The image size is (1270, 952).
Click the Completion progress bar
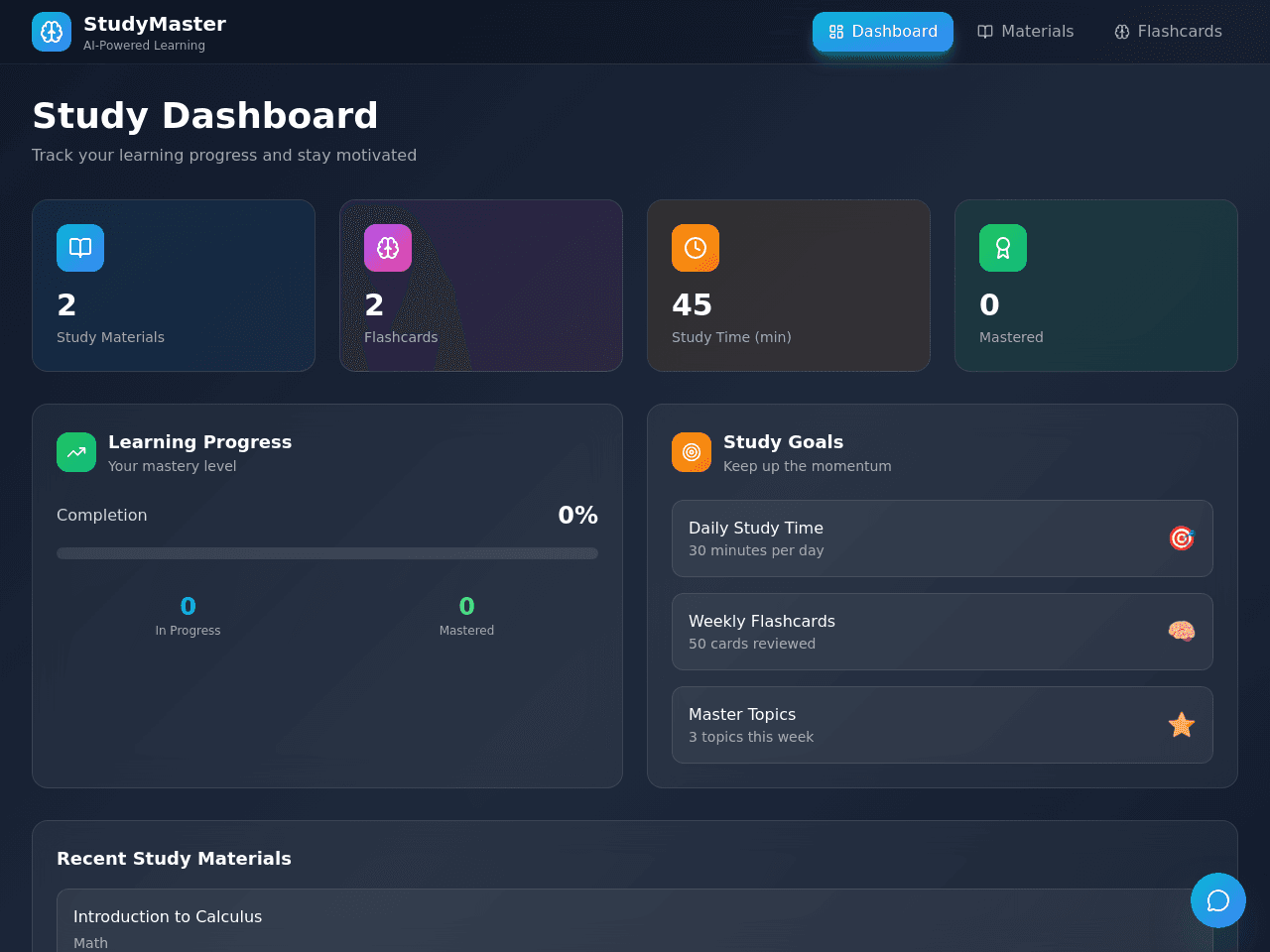pyautogui.click(x=327, y=553)
